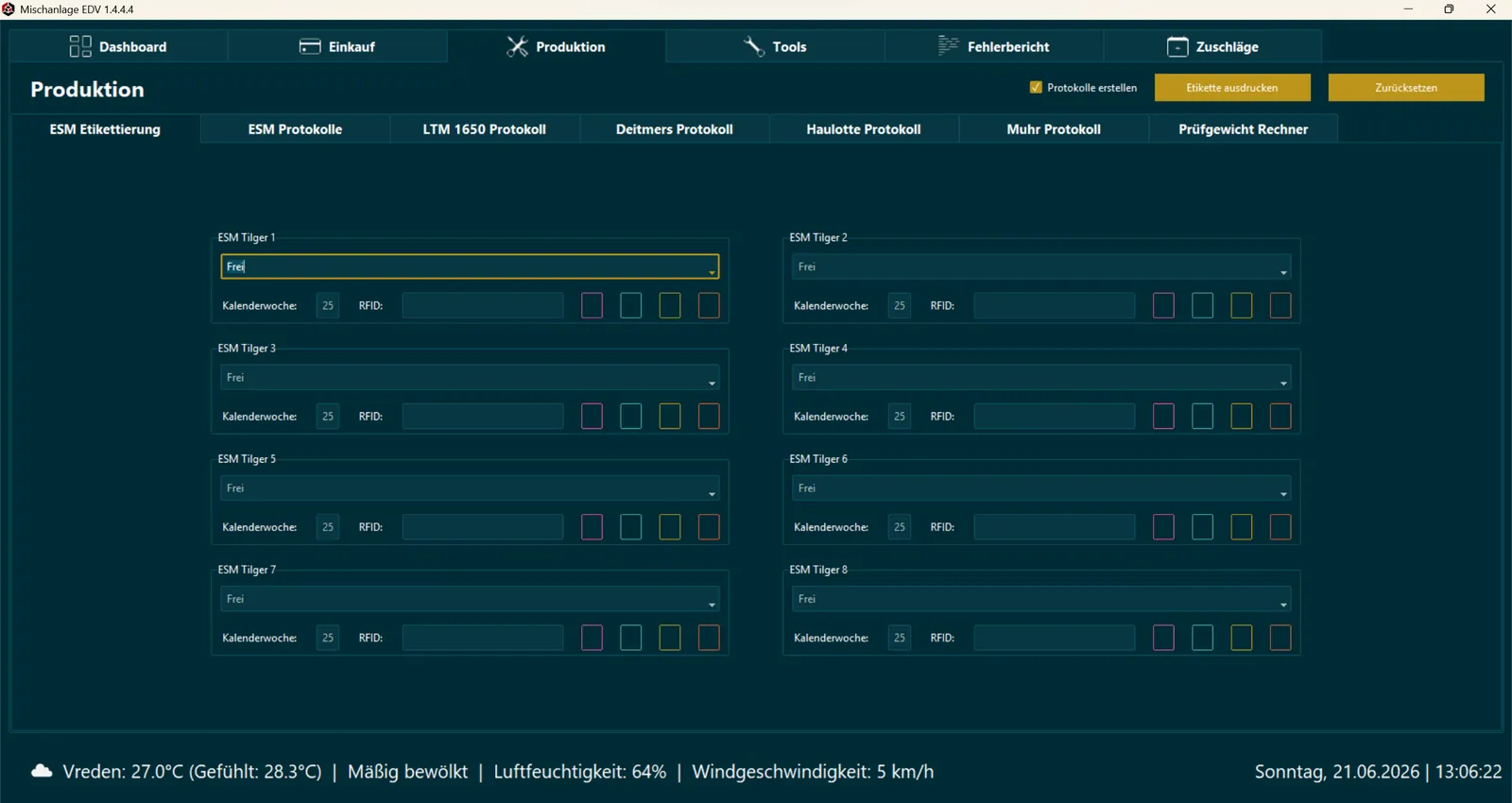1512x803 pixels.
Task: Open the Fehlerbericht list icon
Action: pos(948,46)
